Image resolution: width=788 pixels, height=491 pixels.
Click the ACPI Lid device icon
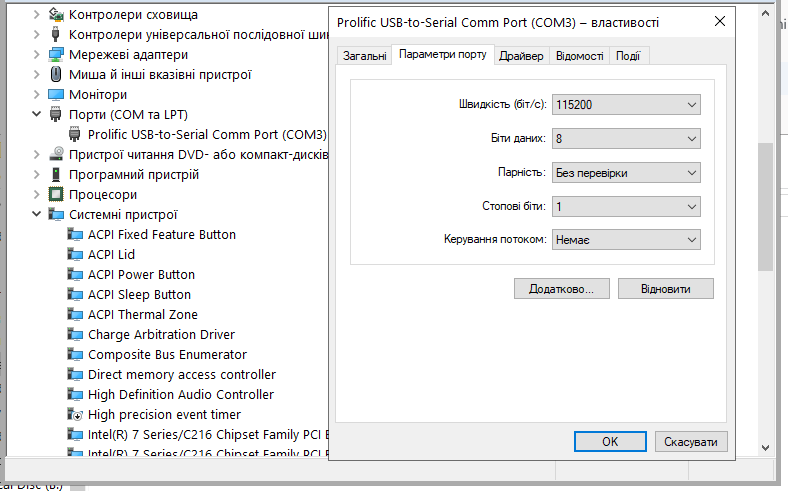(75, 254)
